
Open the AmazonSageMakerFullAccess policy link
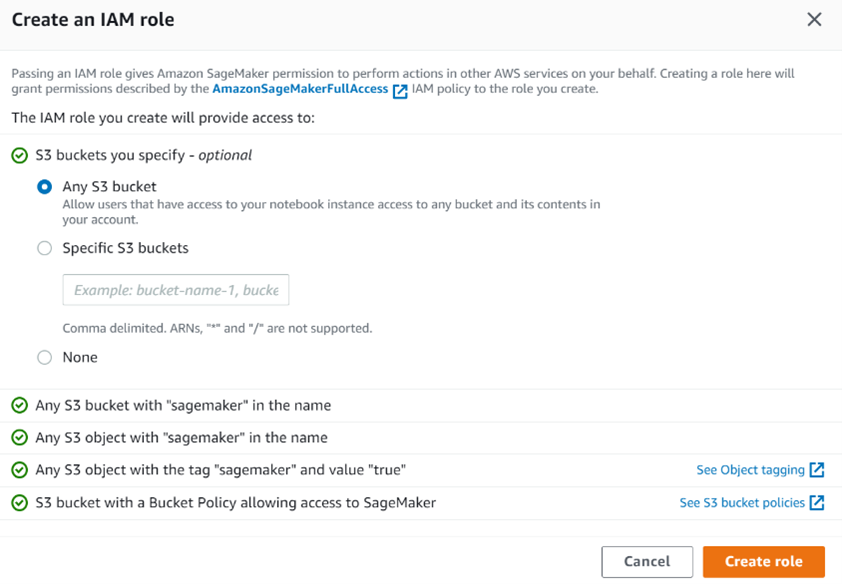(x=300, y=89)
